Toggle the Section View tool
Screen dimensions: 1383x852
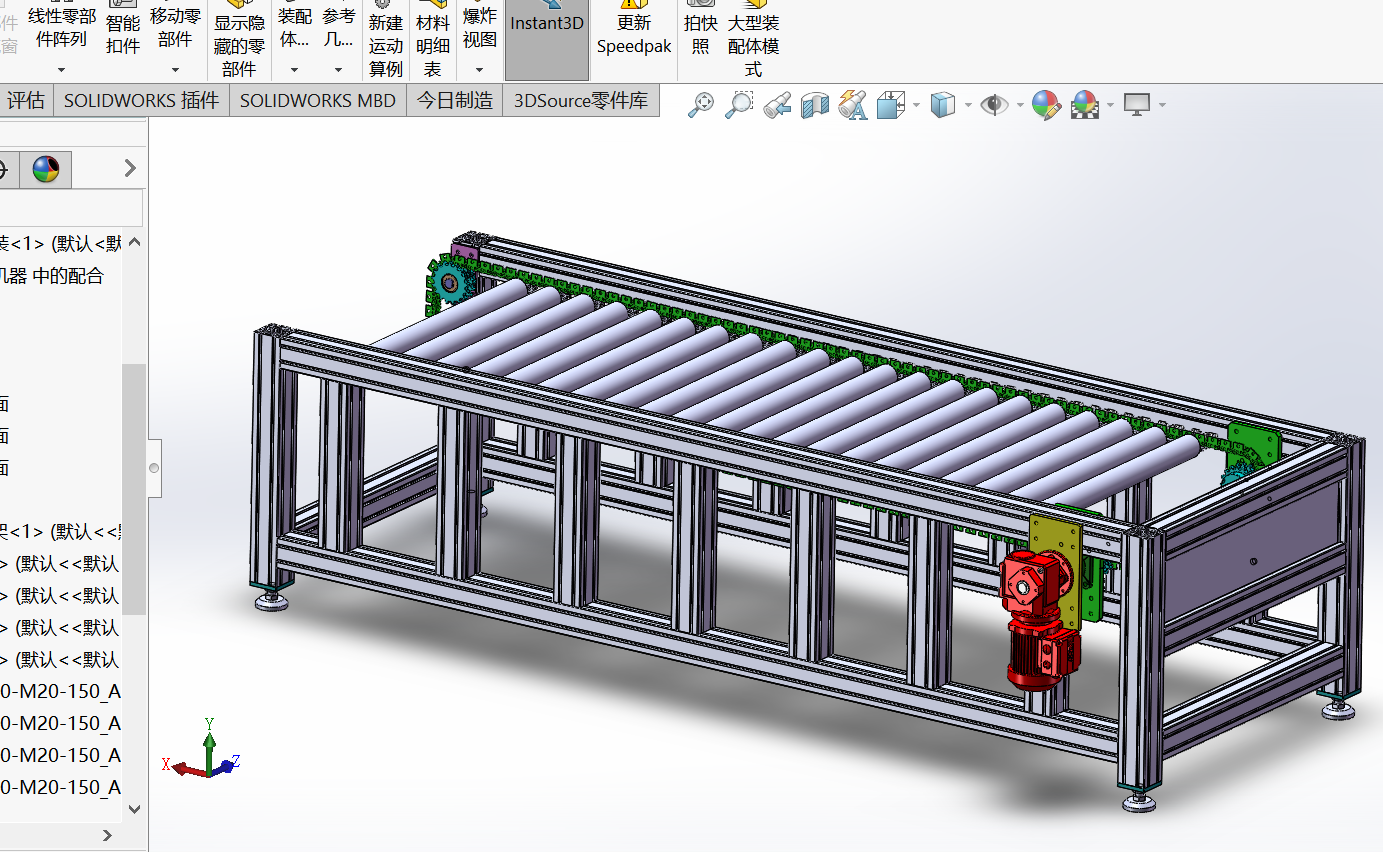pyautogui.click(x=815, y=104)
